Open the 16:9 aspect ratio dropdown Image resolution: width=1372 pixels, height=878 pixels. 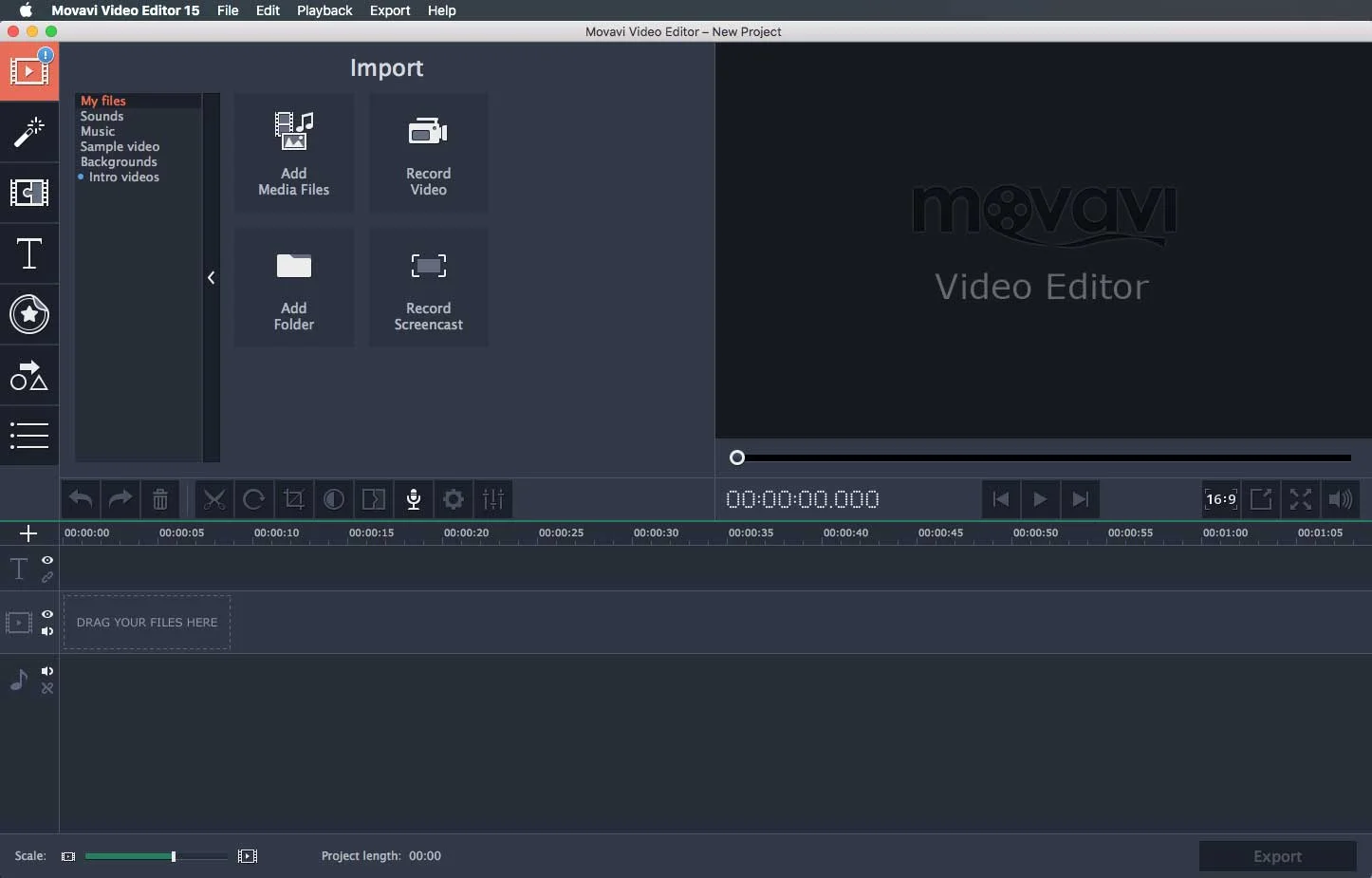point(1221,499)
